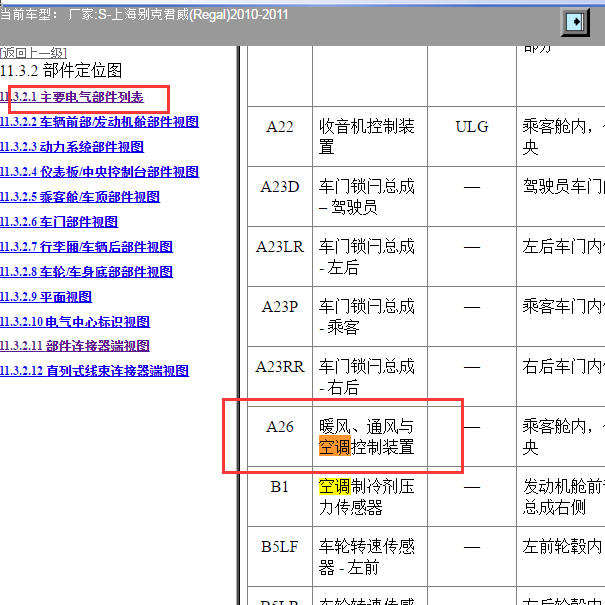
Task: Click the A23D code cell
Action: coord(280,197)
